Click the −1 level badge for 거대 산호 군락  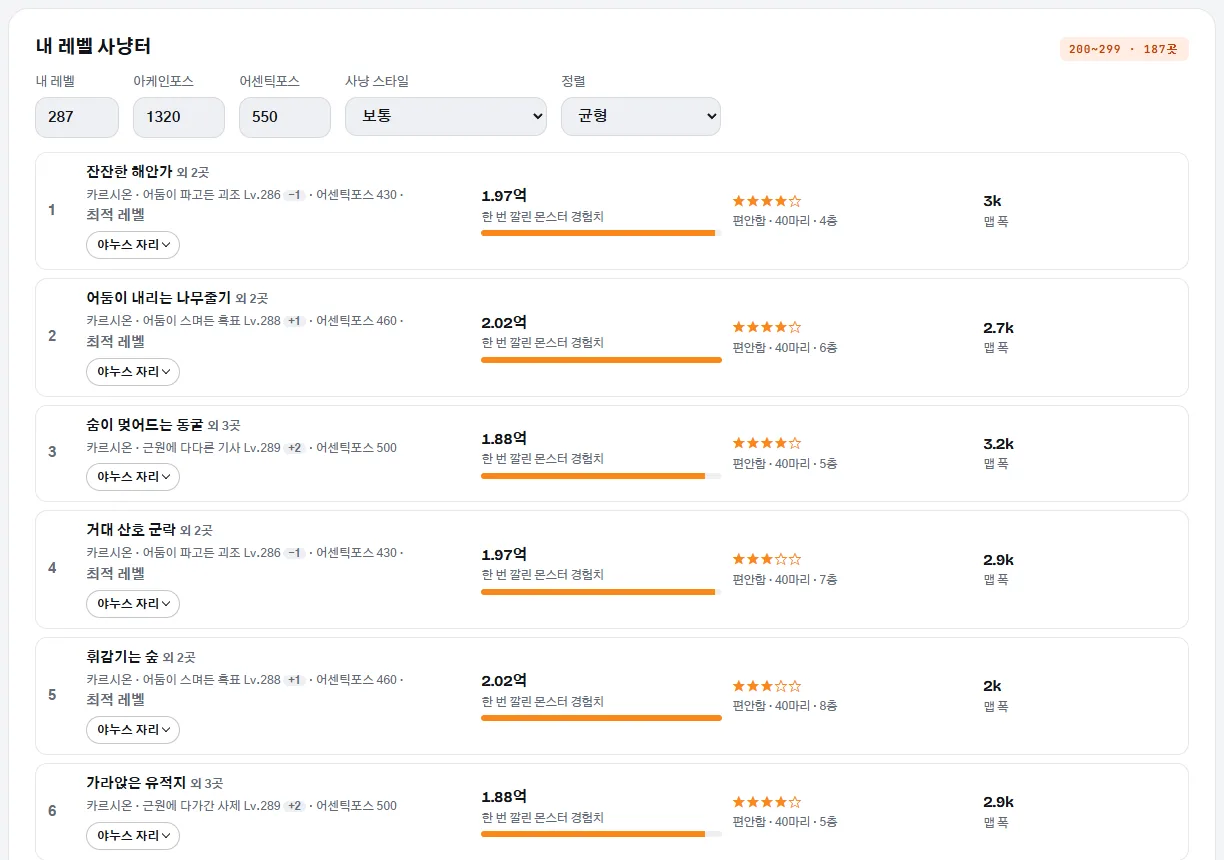[295, 553]
